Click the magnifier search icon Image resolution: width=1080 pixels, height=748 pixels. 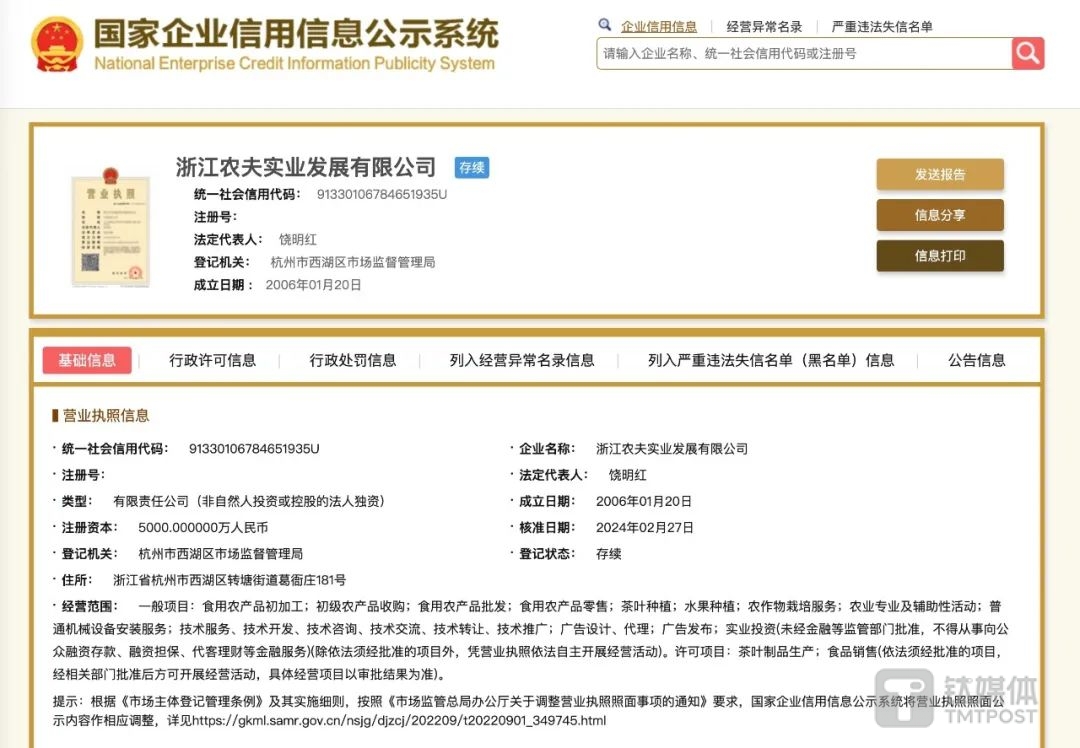pos(1028,53)
